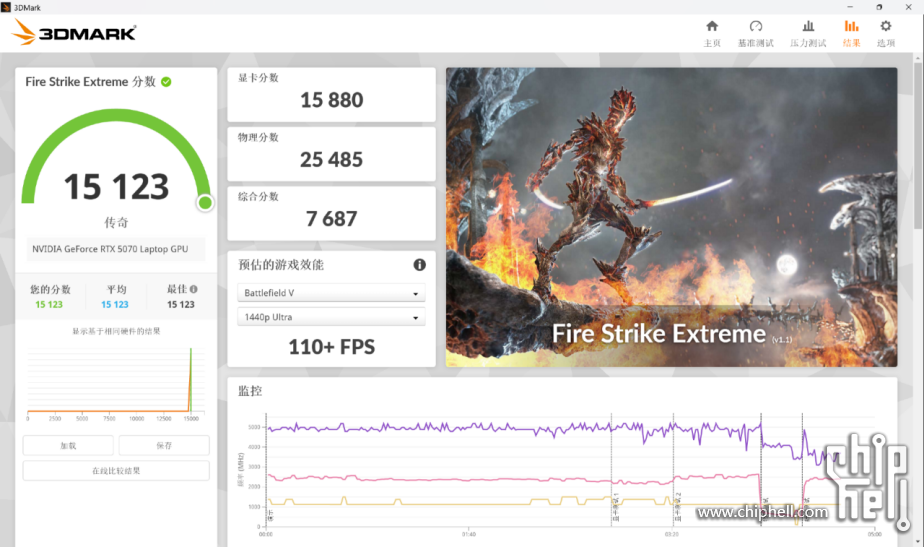Click the 在线比较结果 compare online button
The height and width of the screenshot is (547, 924).
tap(116, 471)
